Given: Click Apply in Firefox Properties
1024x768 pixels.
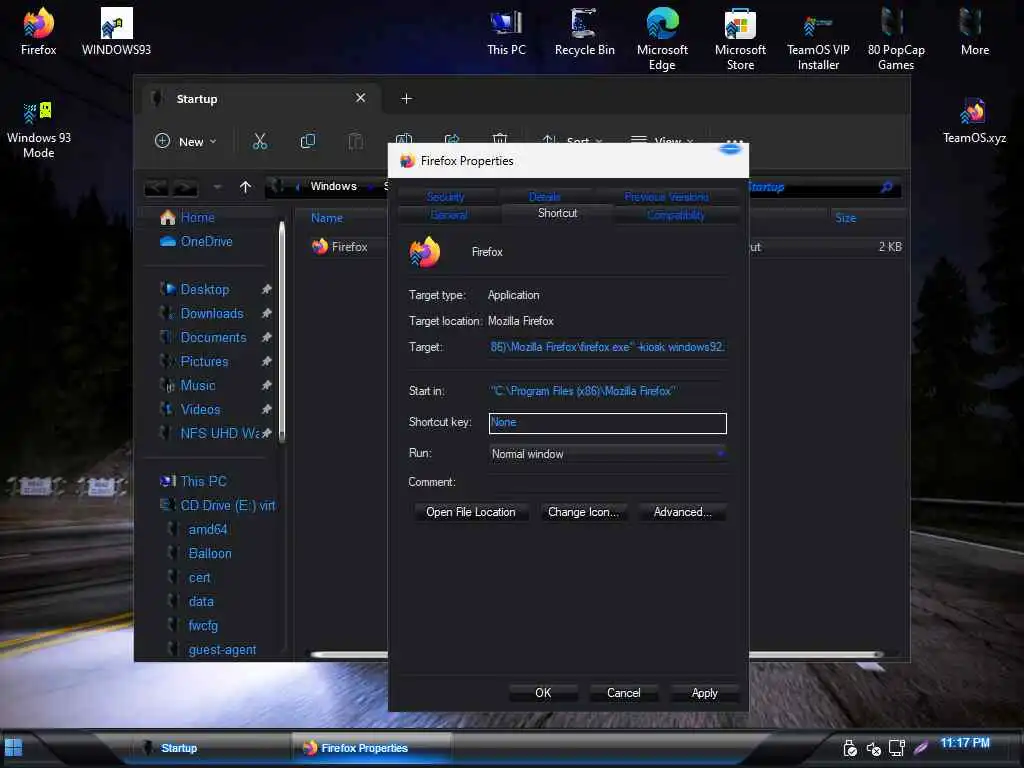Looking at the screenshot, I should pyautogui.click(x=704, y=693).
